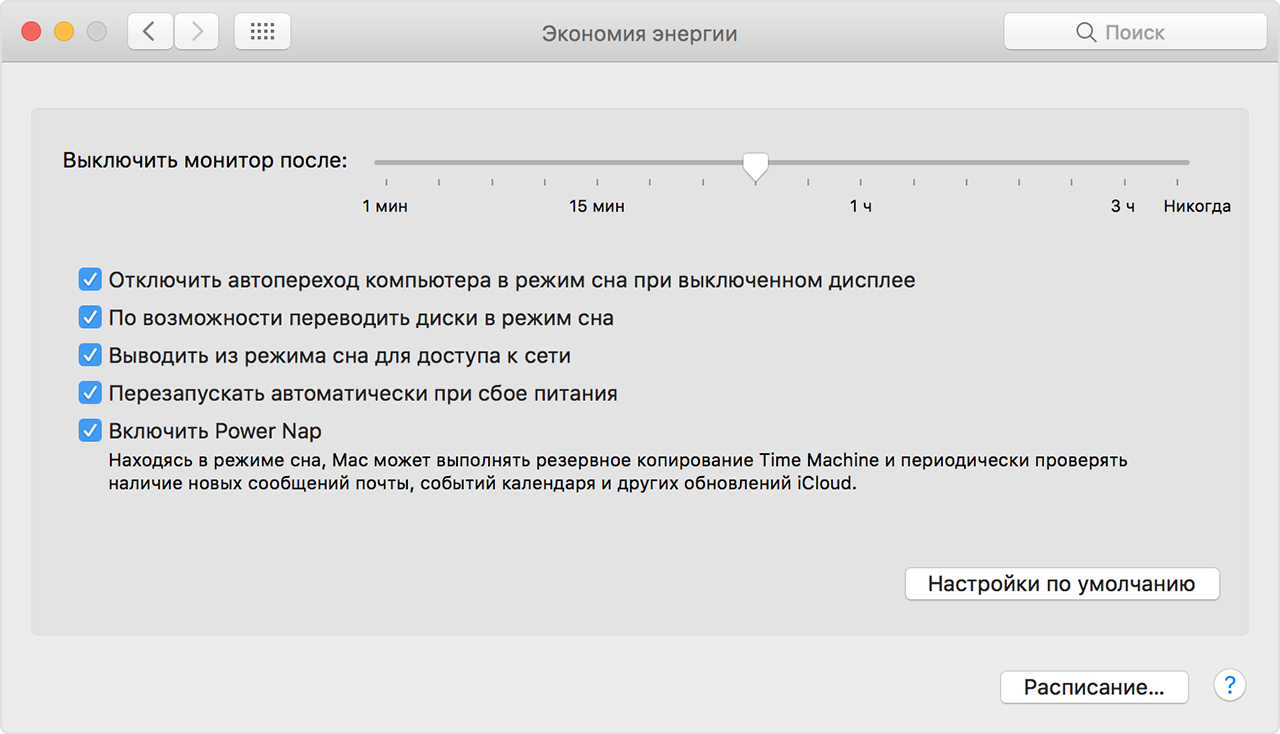Set slider to the 1 мин tick
Viewport: 1280px width, 734px height.
tap(387, 183)
